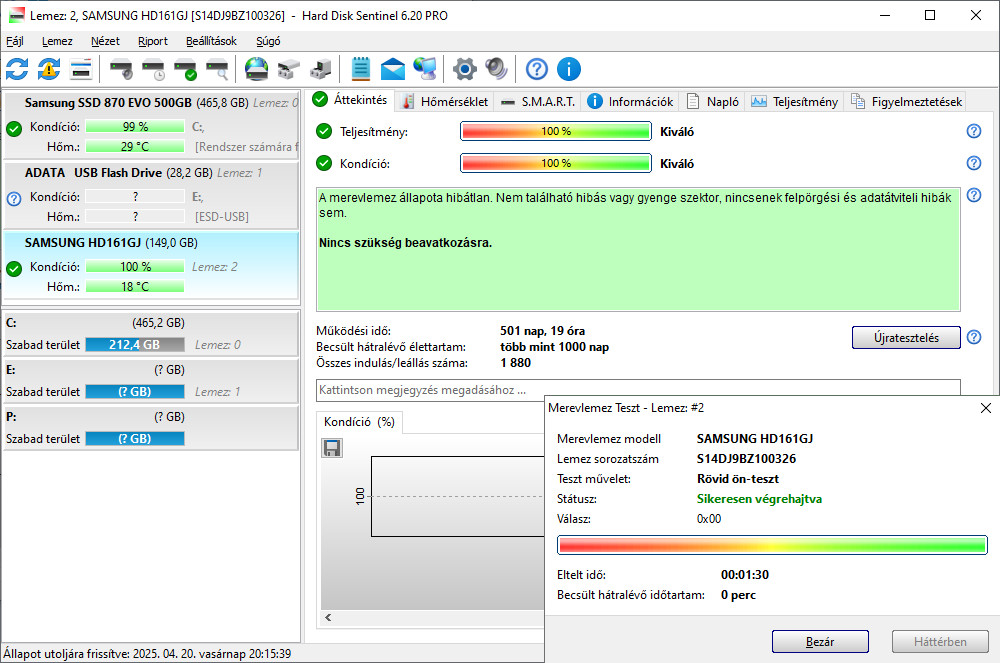This screenshot has height=663, width=1000.
Task: Click the C: partition 212,4 GB free bar
Action: (135, 345)
